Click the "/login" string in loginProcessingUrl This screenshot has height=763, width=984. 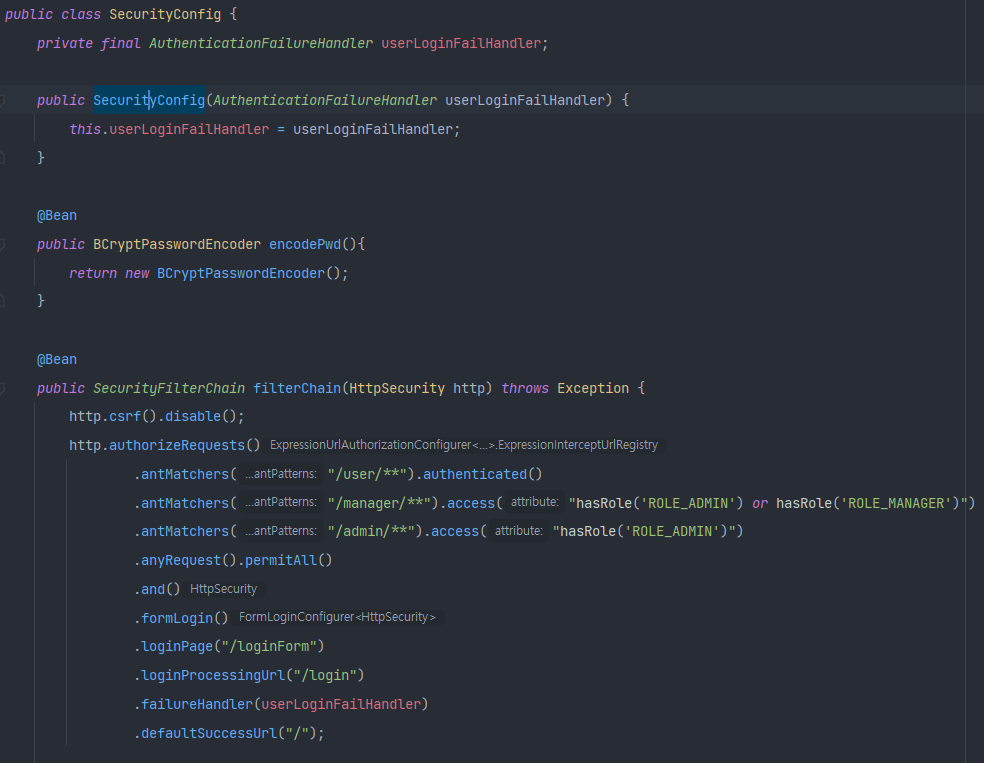[325, 675]
